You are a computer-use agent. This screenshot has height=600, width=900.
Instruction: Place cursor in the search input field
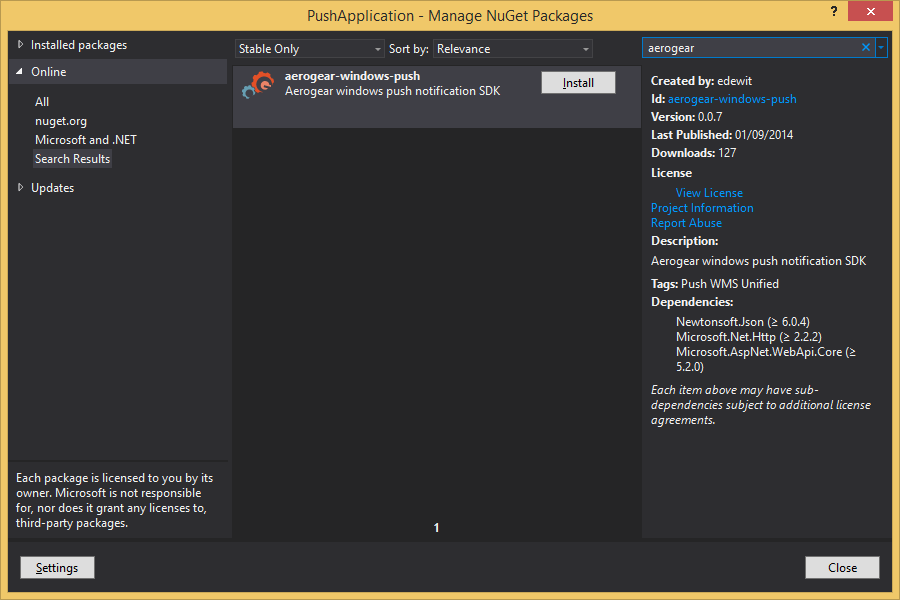click(x=750, y=47)
